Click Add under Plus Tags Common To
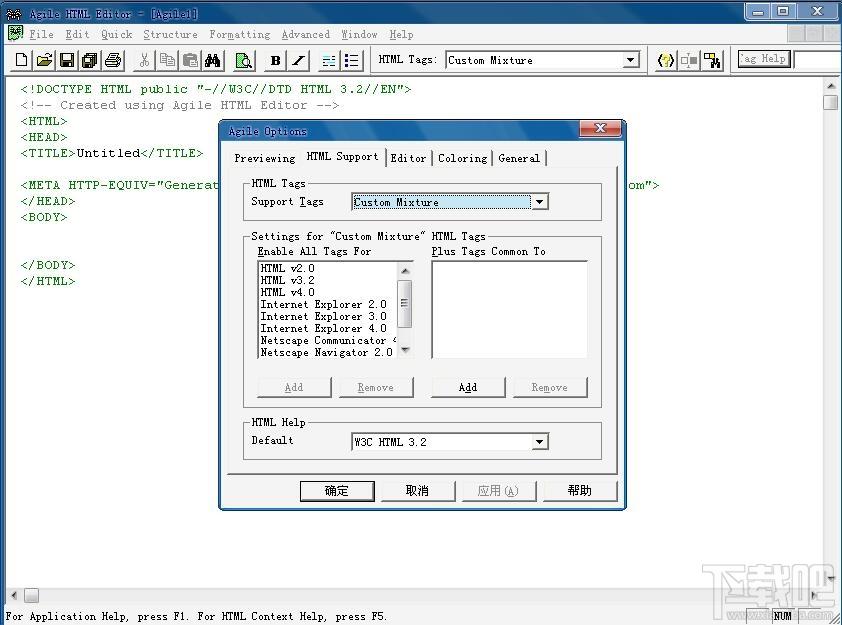Screen dimensions: 842x625 tap(468, 387)
